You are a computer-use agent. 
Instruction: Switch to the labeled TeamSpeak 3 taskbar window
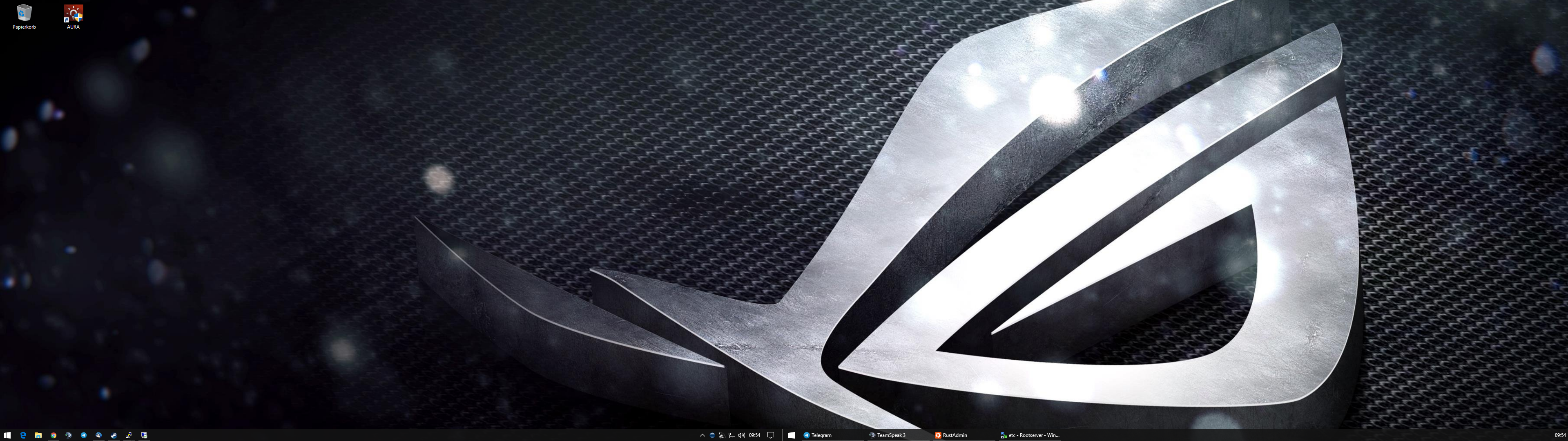point(890,435)
